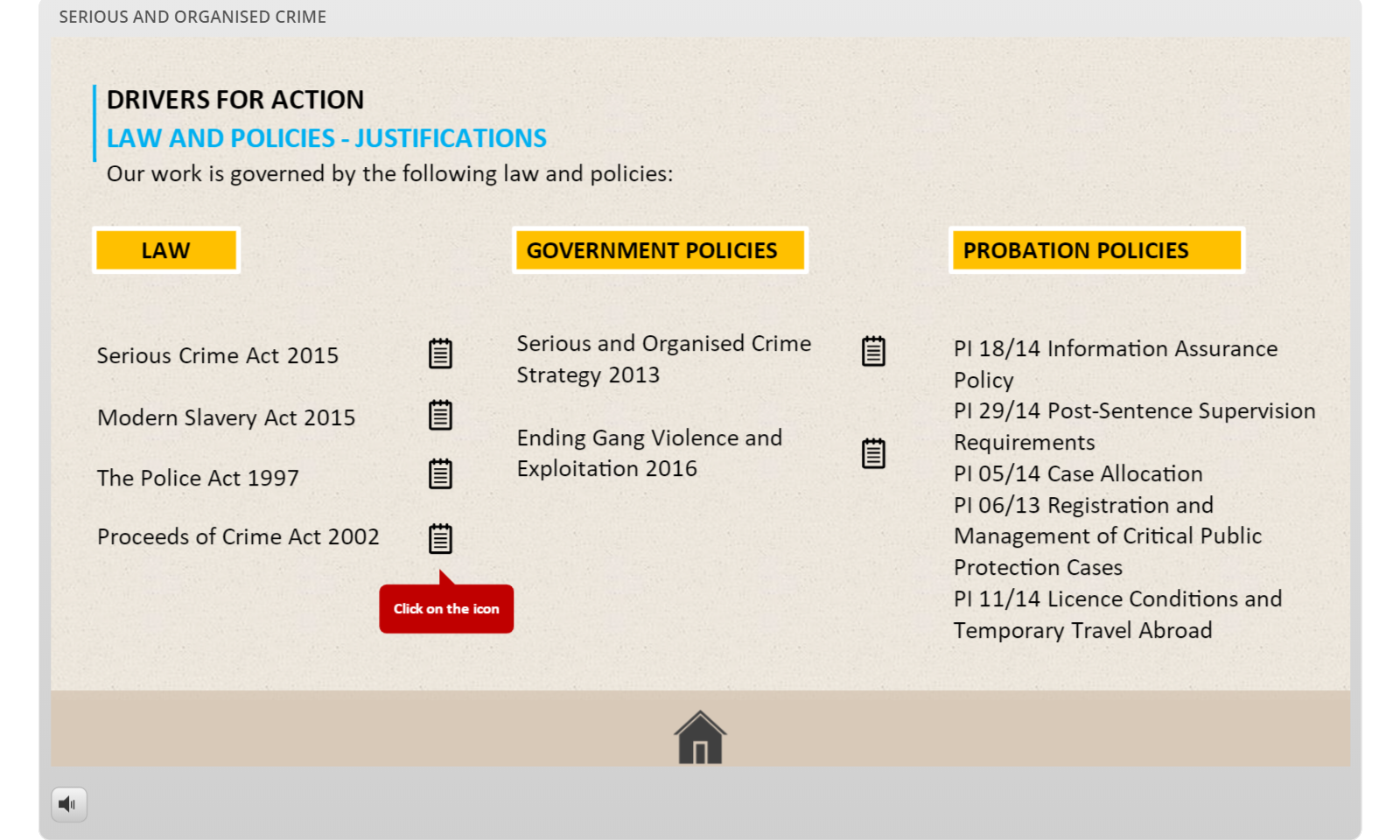The height and width of the screenshot is (840, 1400).
Task: Click the Ending Gang Violence and Exploitation icon
Action: point(873,453)
